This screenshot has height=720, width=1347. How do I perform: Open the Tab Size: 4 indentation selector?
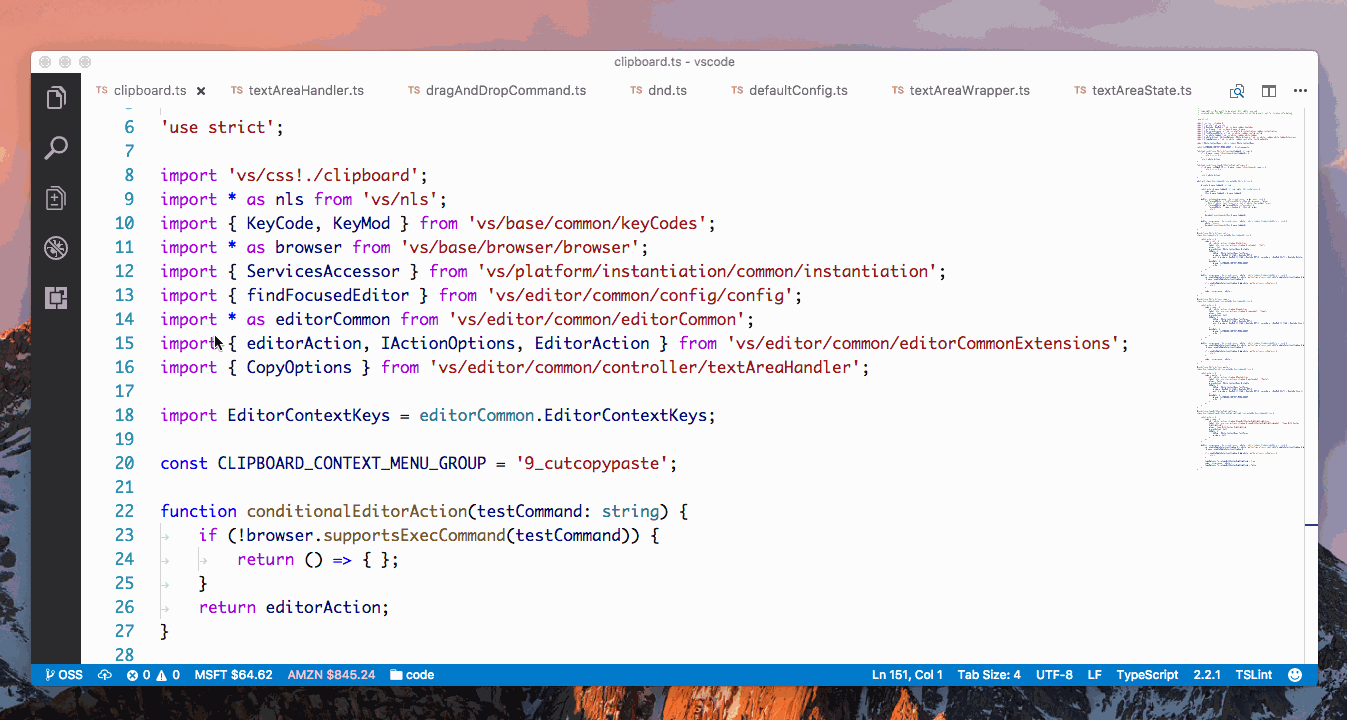coord(989,675)
